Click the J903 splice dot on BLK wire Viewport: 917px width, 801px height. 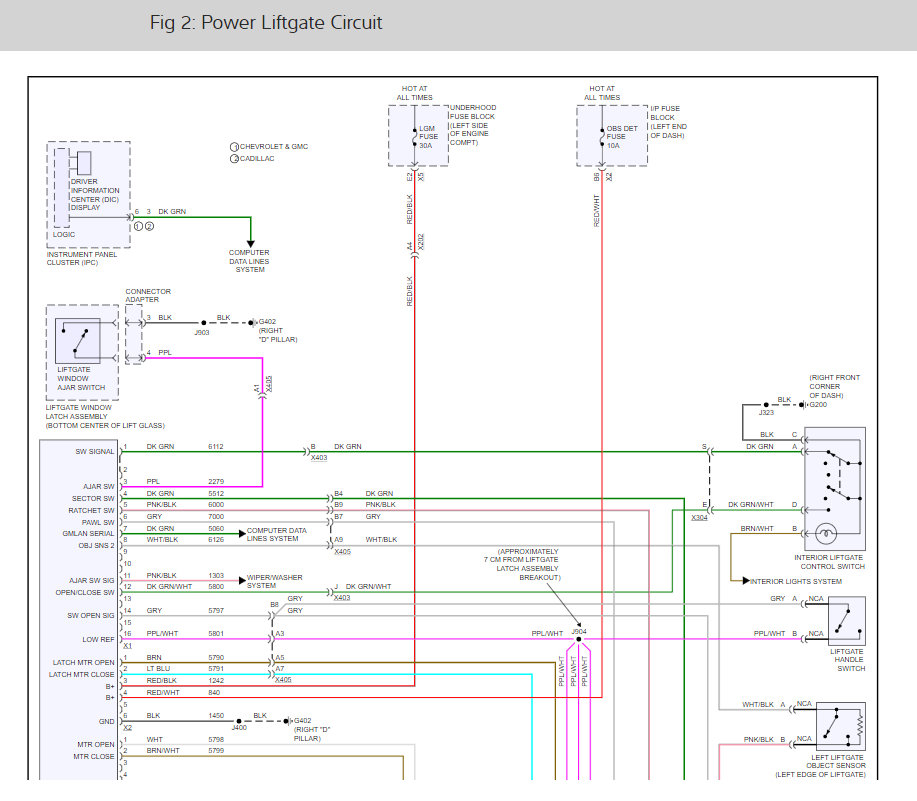tap(202, 323)
